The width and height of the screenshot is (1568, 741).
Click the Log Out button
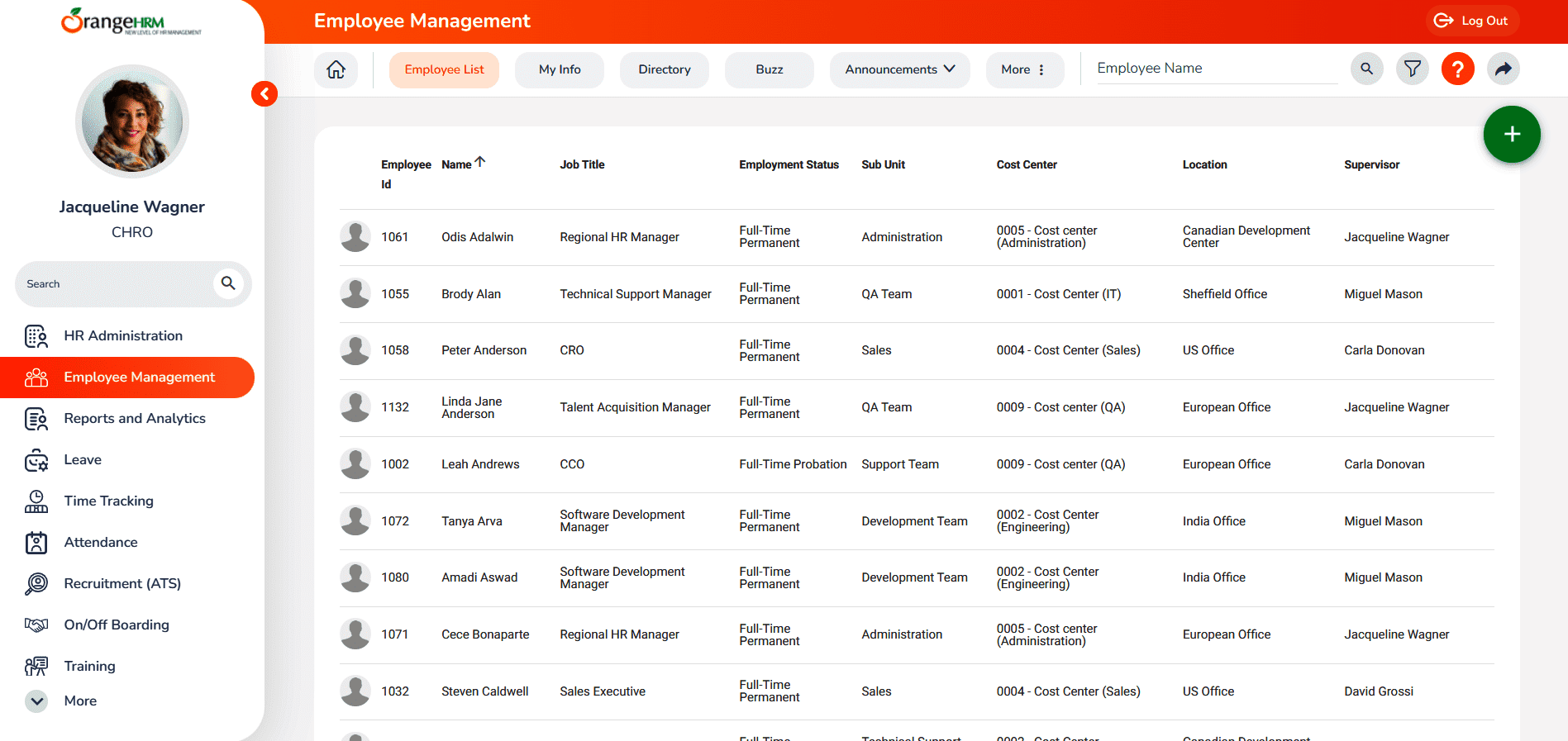[1472, 21]
